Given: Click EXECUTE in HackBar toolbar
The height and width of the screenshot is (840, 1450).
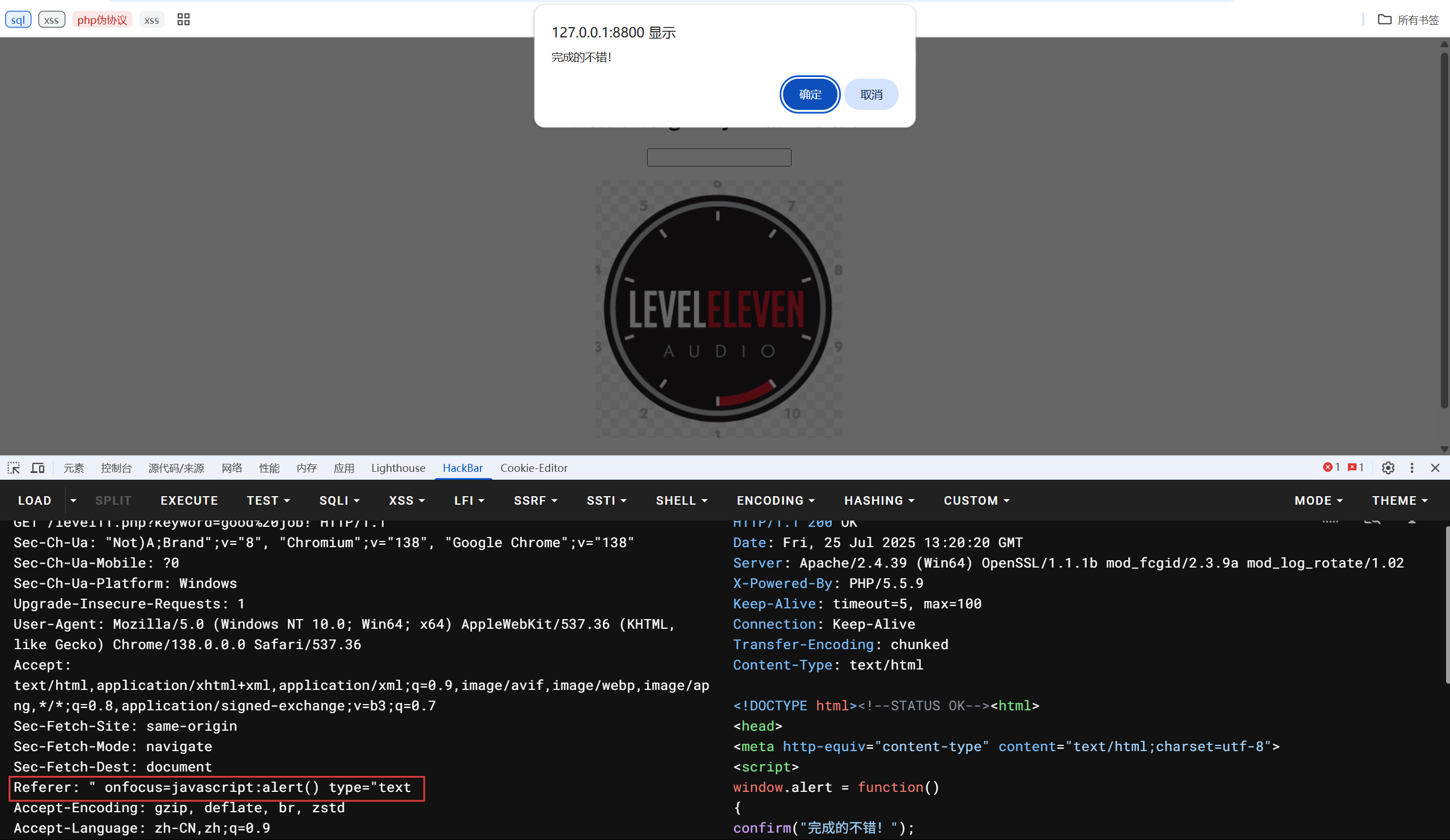Looking at the screenshot, I should [x=189, y=501].
